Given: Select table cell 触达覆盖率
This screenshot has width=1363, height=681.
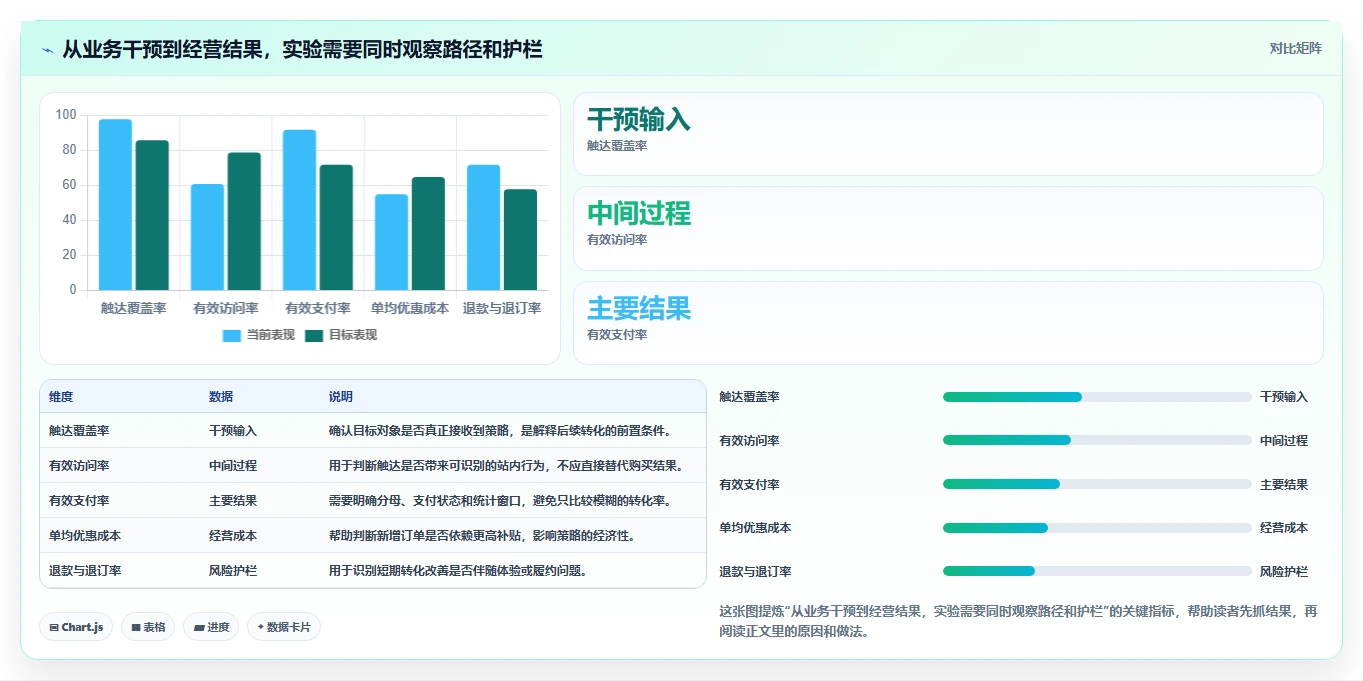Looking at the screenshot, I should tap(79, 431).
